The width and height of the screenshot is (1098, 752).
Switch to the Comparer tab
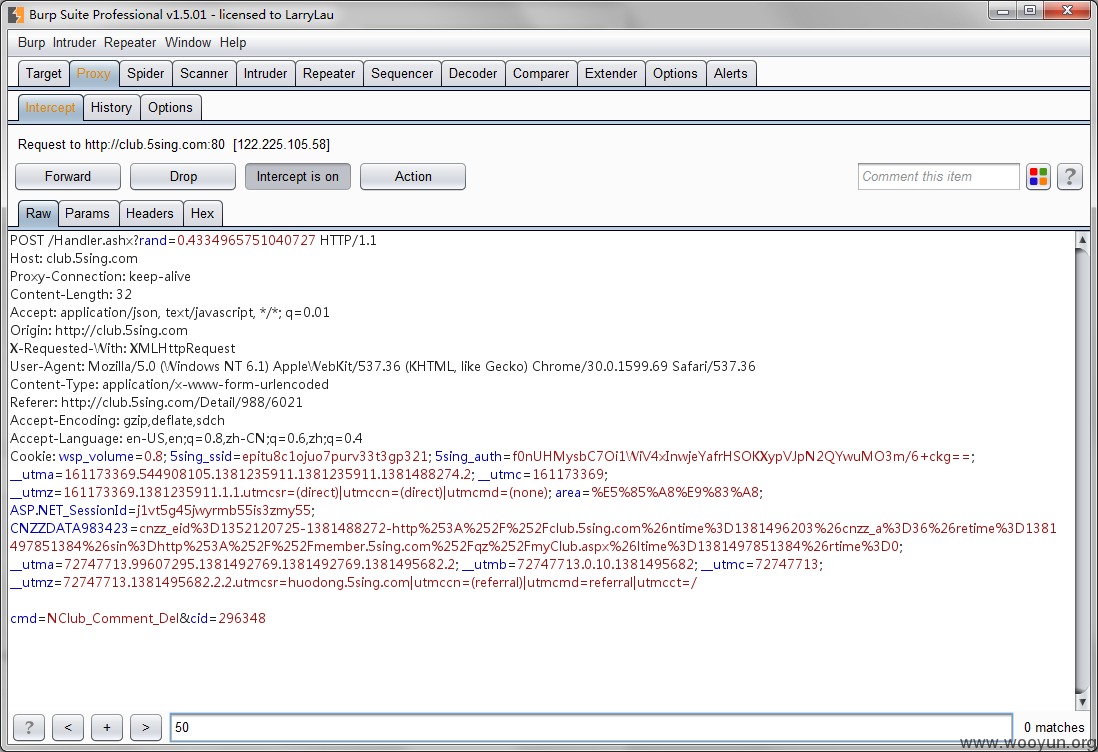click(541, 74)
